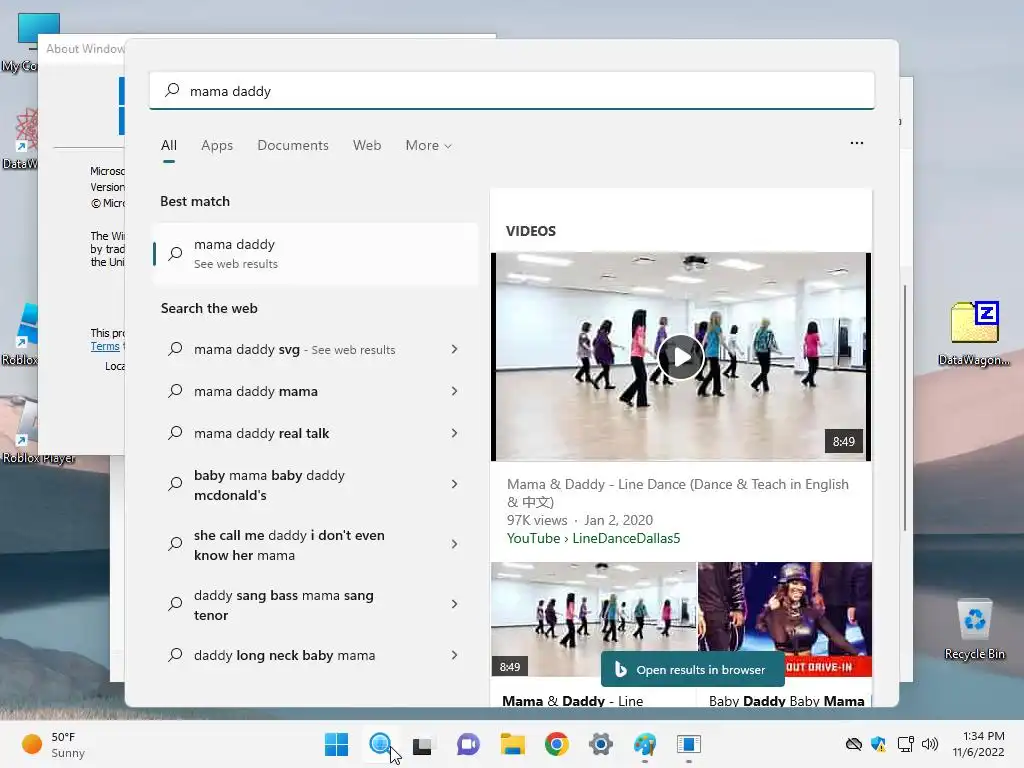1024x768 pixels.
Task: Open the Terms link in About Windows
Action: 104,346
